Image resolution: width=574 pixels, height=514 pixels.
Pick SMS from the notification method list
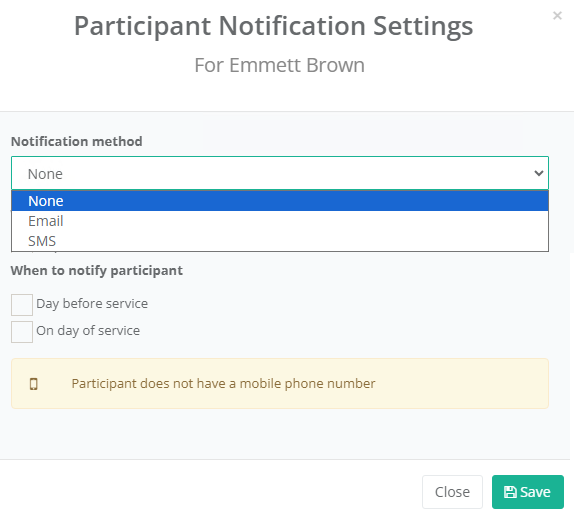point(280,241)
